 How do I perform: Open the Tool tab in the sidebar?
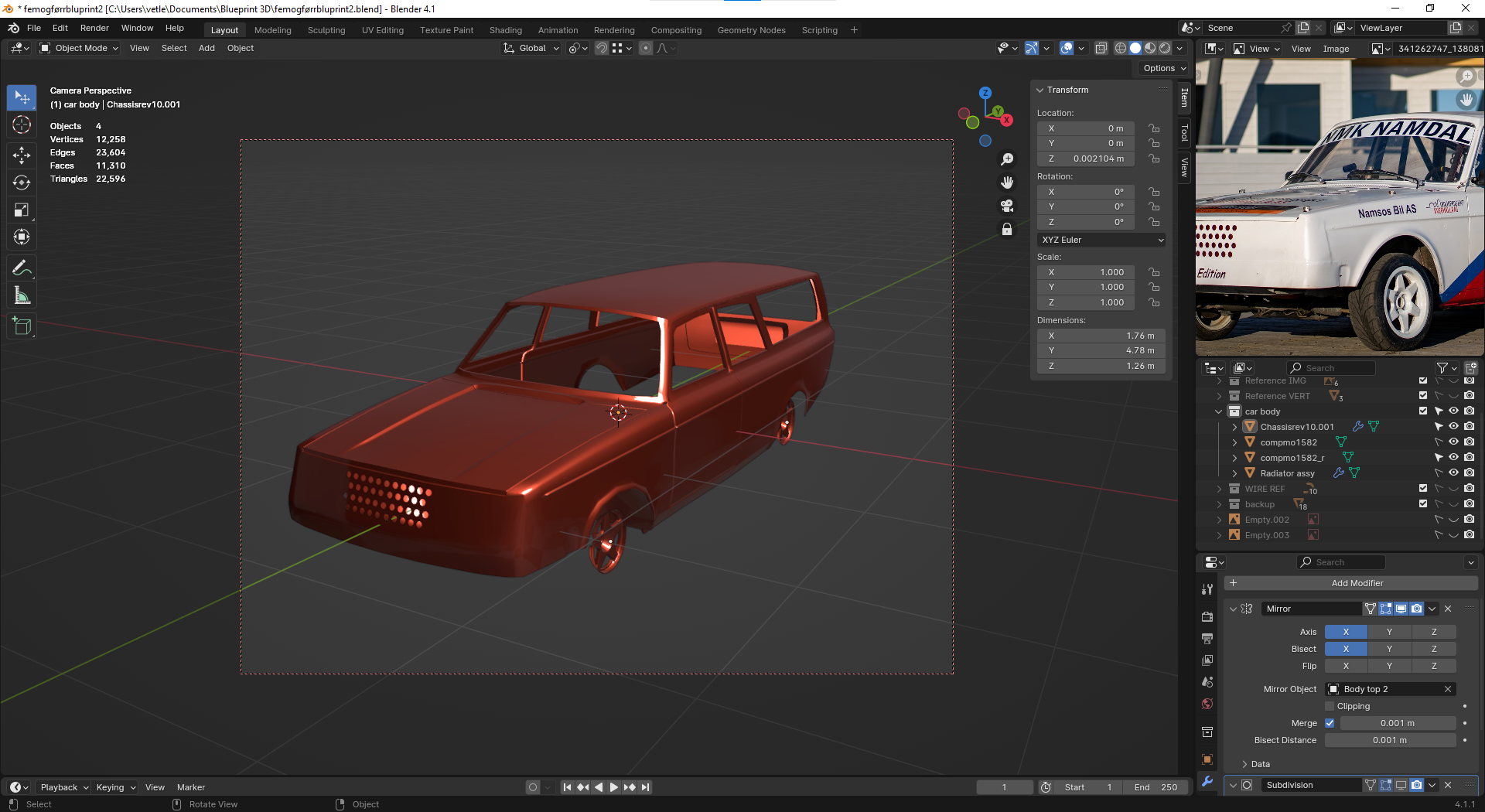pos(1184,133)
